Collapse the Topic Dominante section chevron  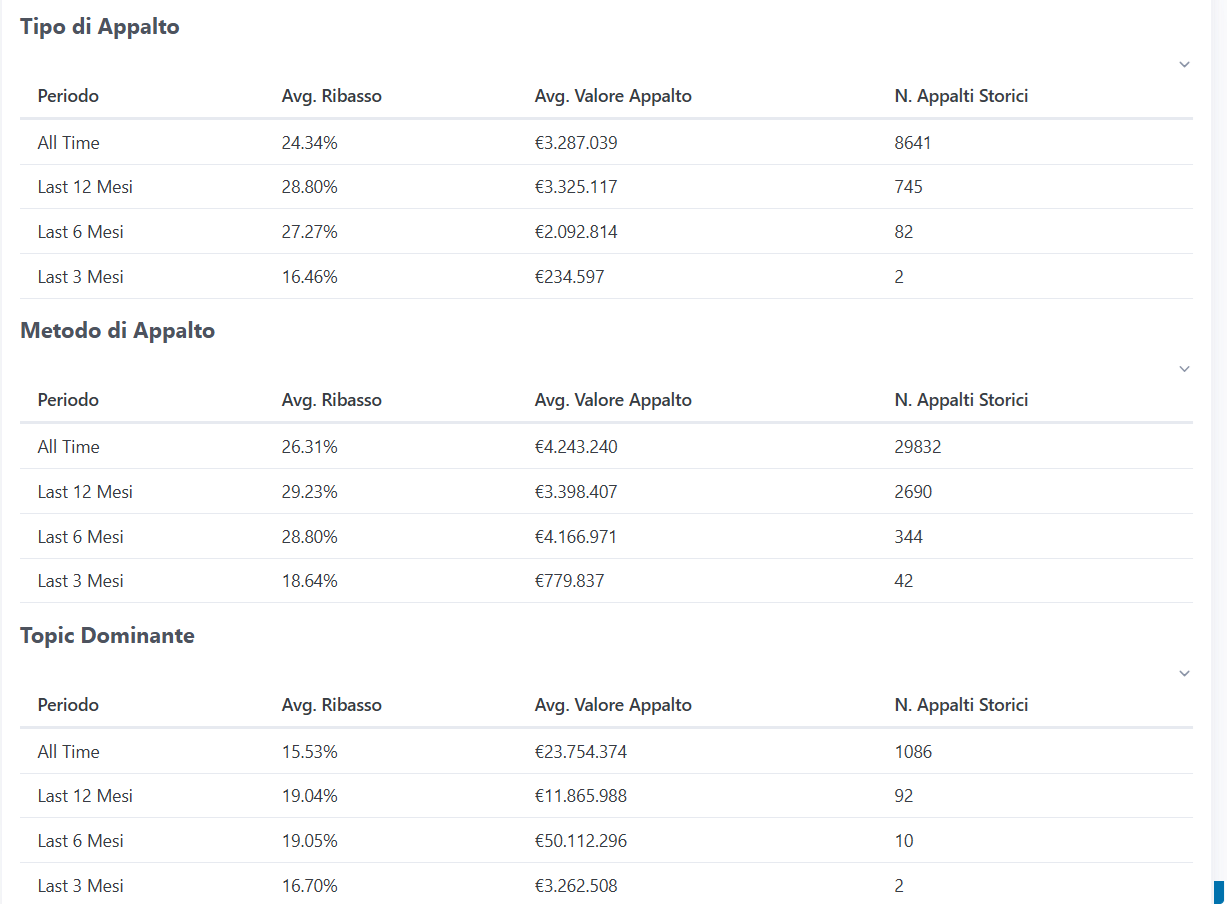pos(1184,674)
